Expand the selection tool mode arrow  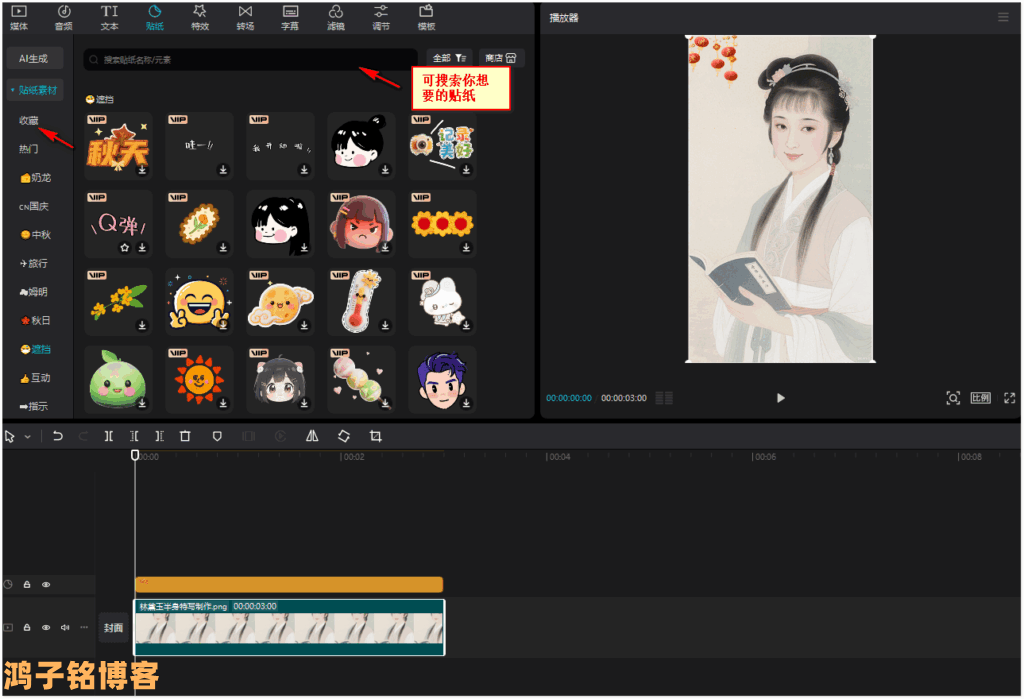[x=27, y=437]
